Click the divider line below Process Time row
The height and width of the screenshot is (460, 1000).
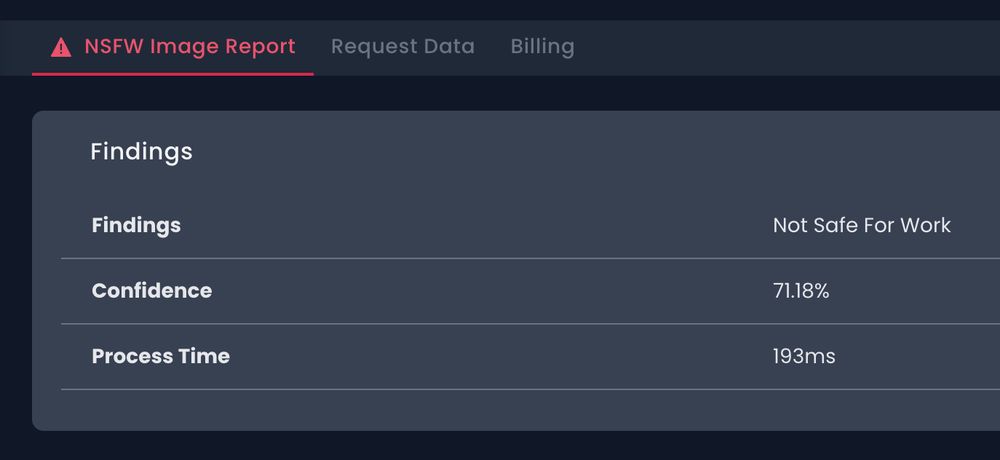[x=531, y=389]
